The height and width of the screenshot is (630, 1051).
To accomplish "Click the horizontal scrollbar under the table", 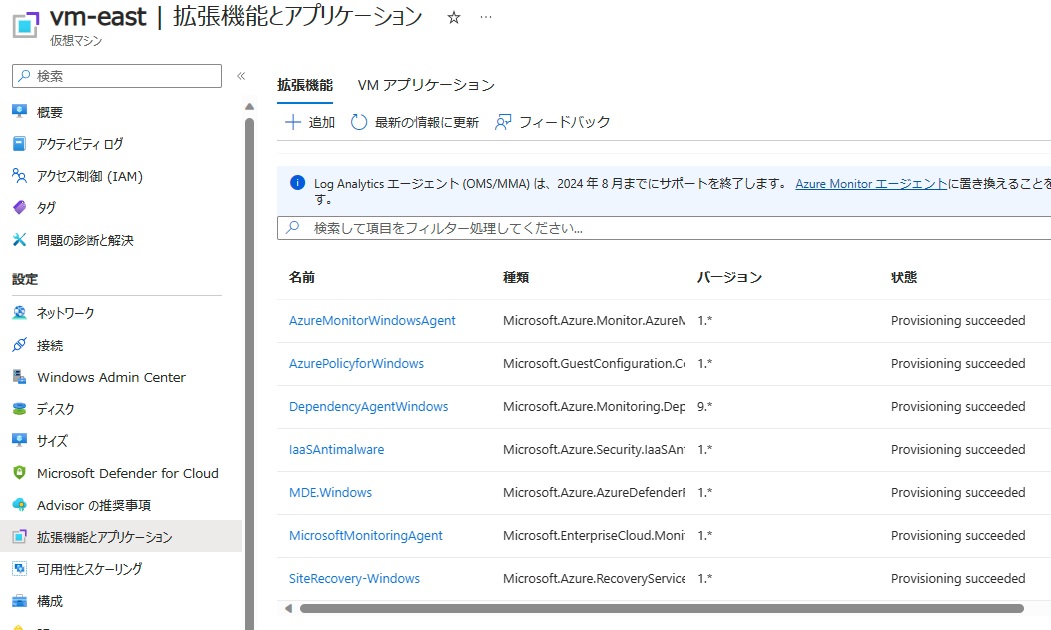I will 660,608.
